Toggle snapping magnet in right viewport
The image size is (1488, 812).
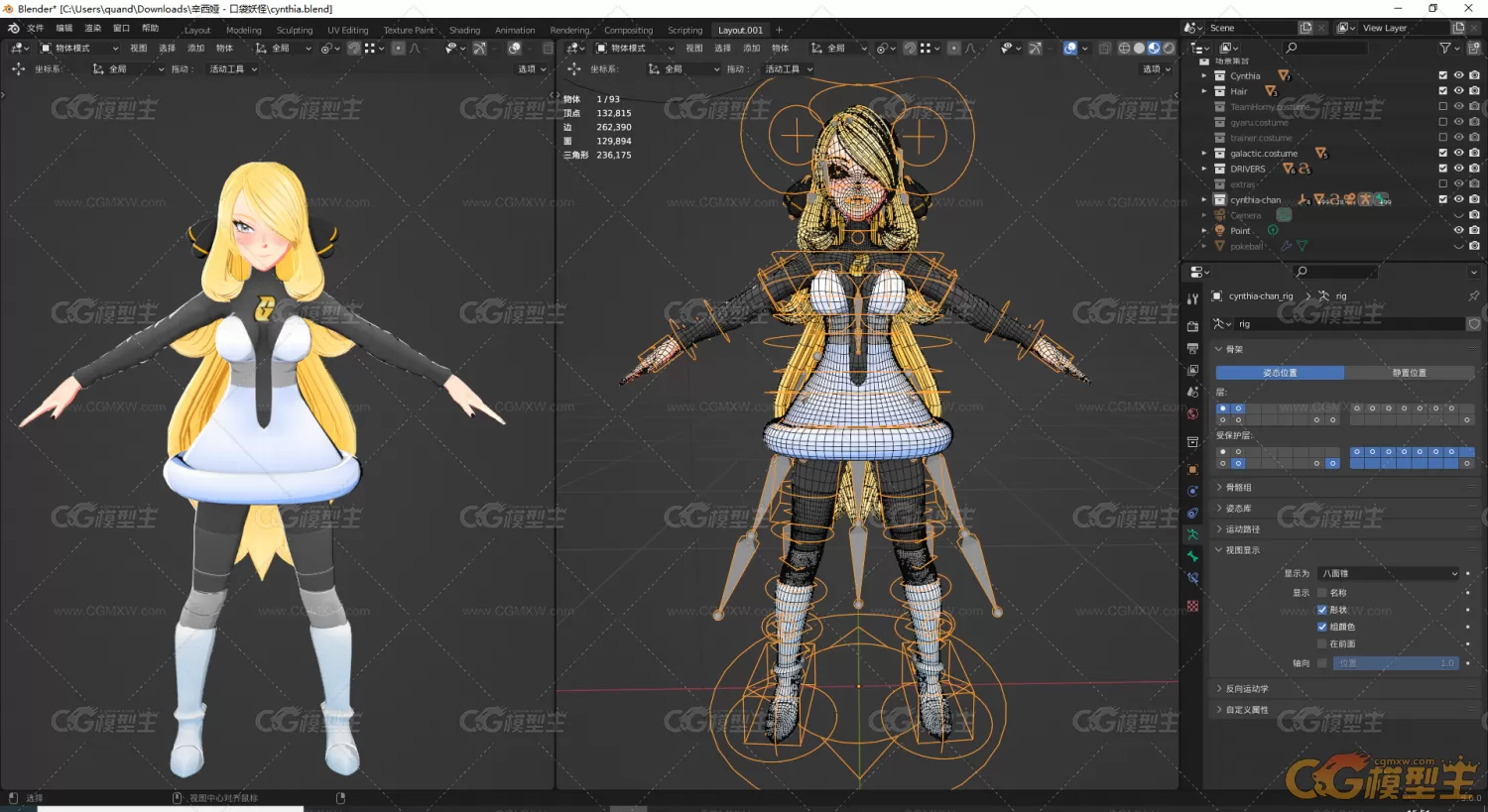tap(910, 48)
